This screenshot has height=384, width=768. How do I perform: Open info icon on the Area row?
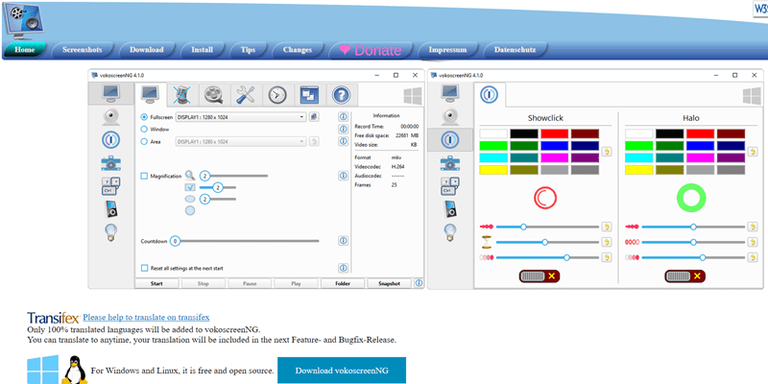tap(343, 141)
